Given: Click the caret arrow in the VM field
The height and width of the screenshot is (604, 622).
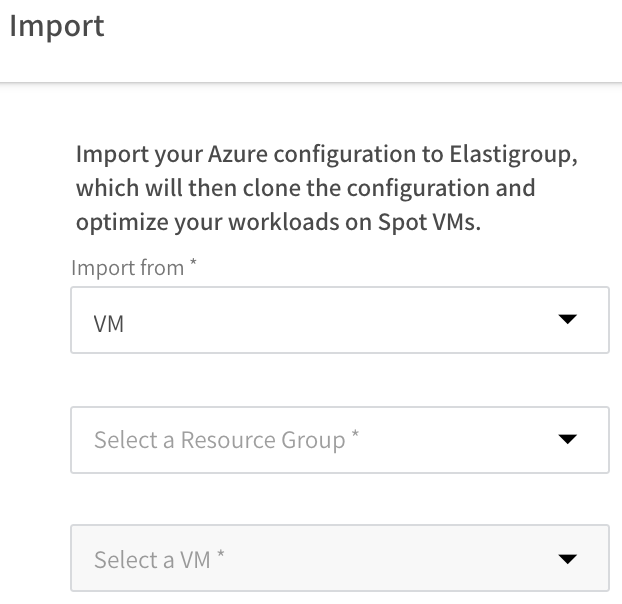Looking at the screenshot, I should point(567,320).
